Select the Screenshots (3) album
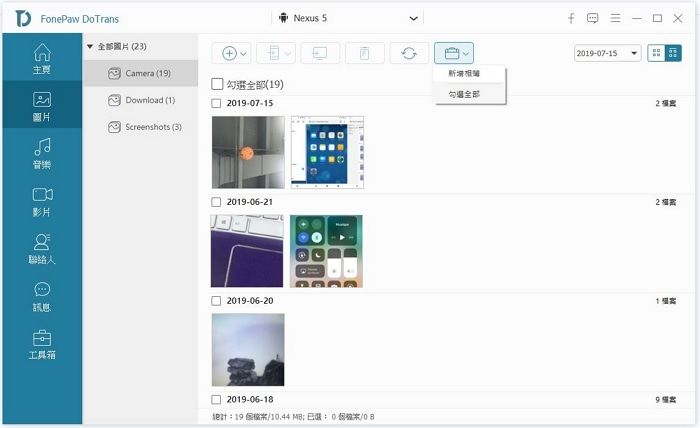The image size is (700, 428). [141, 127]
